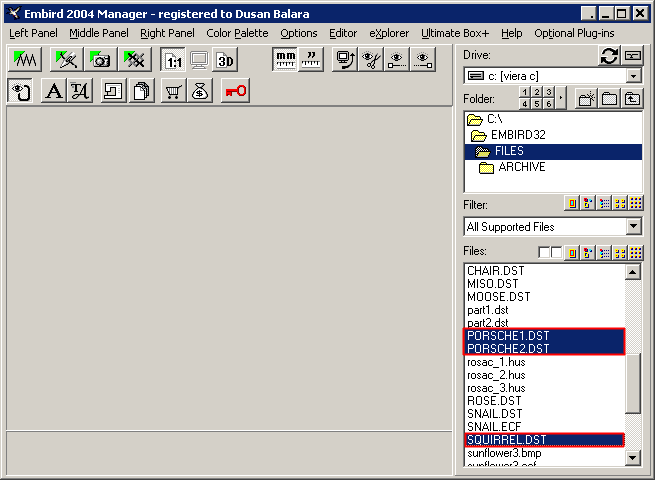Open the Editor menu
Screen dimensions: 655x480
click(343, 33)
